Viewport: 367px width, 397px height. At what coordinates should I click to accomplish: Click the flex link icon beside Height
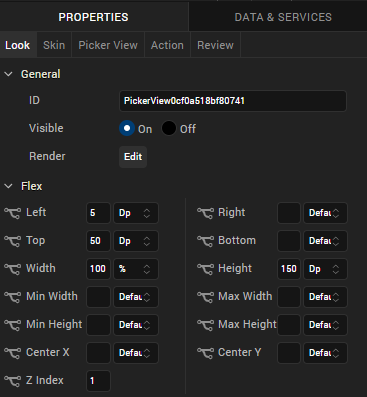point(205,269)
